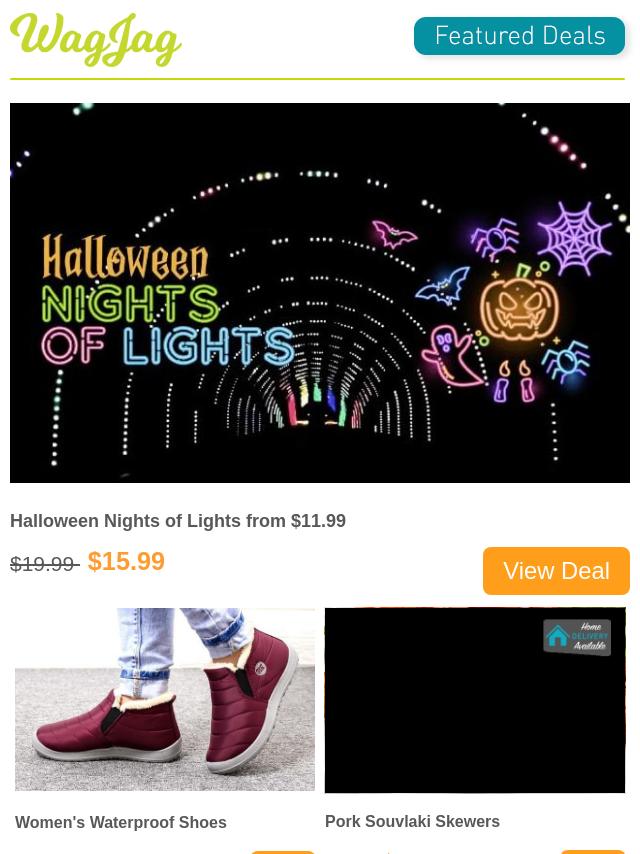This screenshot has width=640, height=854.
Task: Click the View Deal button
Action: click(x=556, y=571)
